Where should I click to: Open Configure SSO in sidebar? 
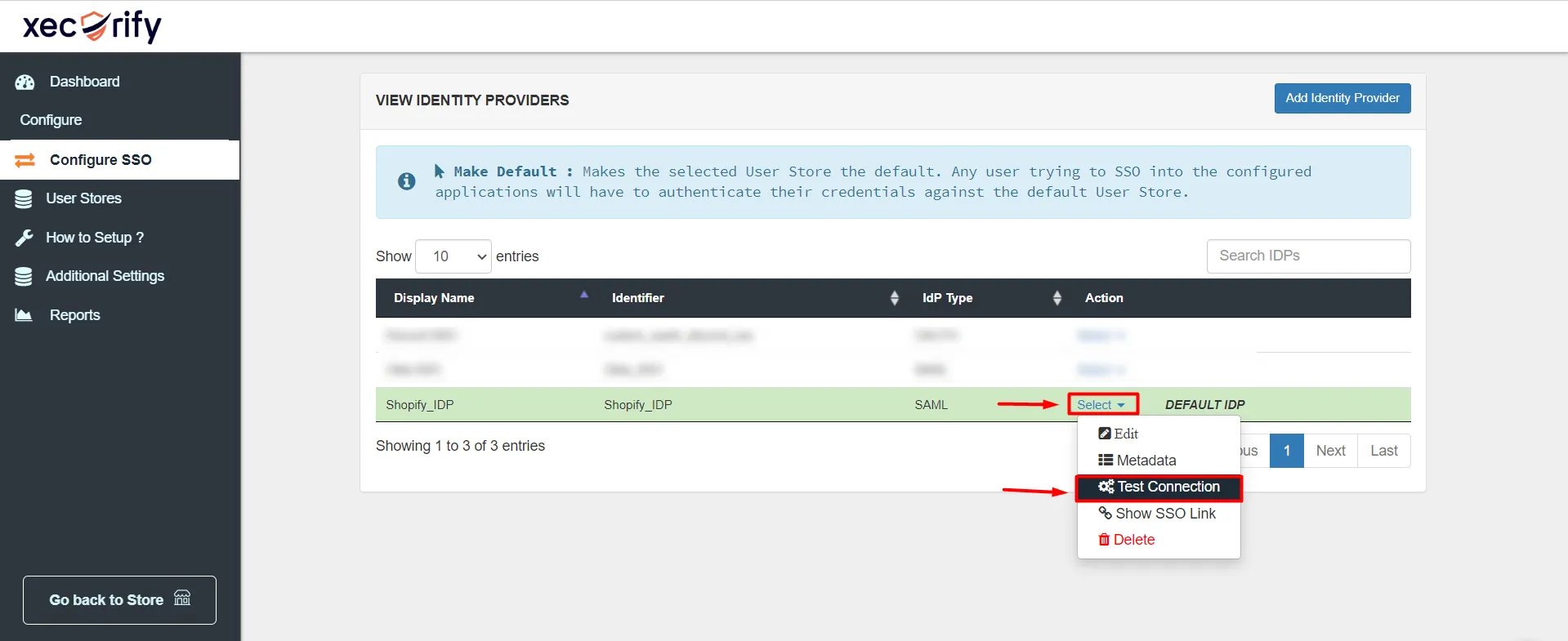[x=120, y=160]
